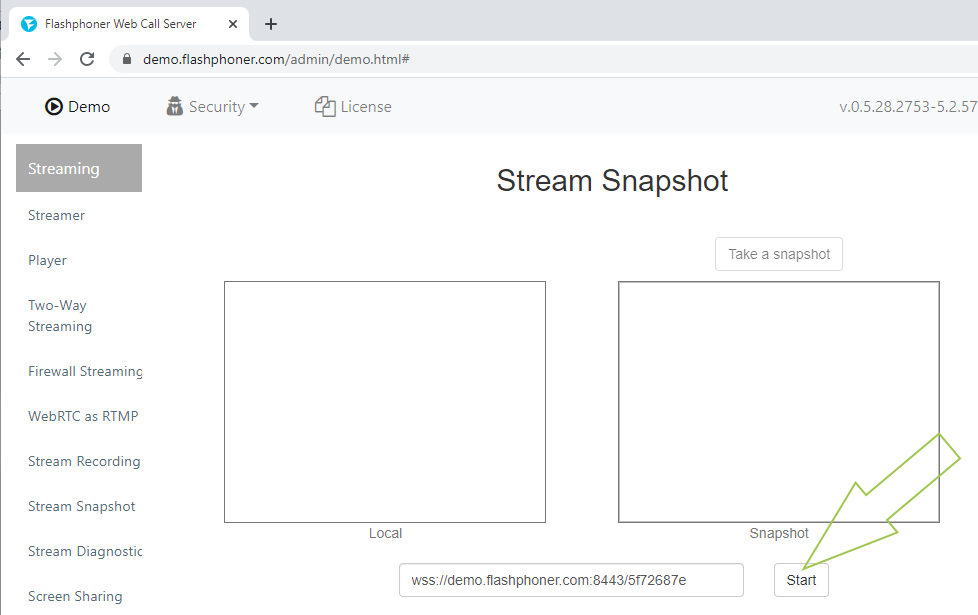Open Firewall Streaming in sidebar

[x=85, y=371]
